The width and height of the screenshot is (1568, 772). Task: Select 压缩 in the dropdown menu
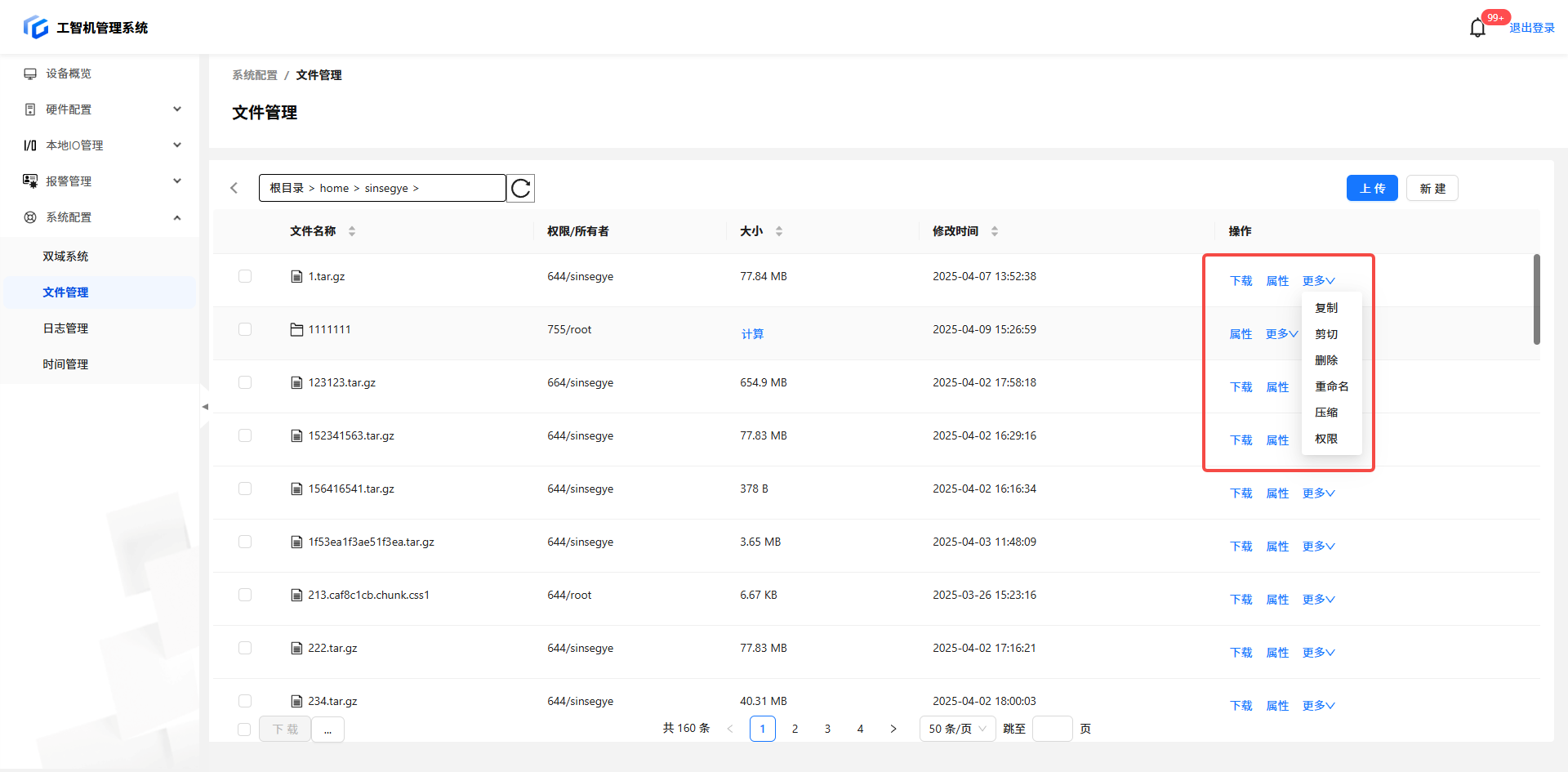(x=1326, y=413)
